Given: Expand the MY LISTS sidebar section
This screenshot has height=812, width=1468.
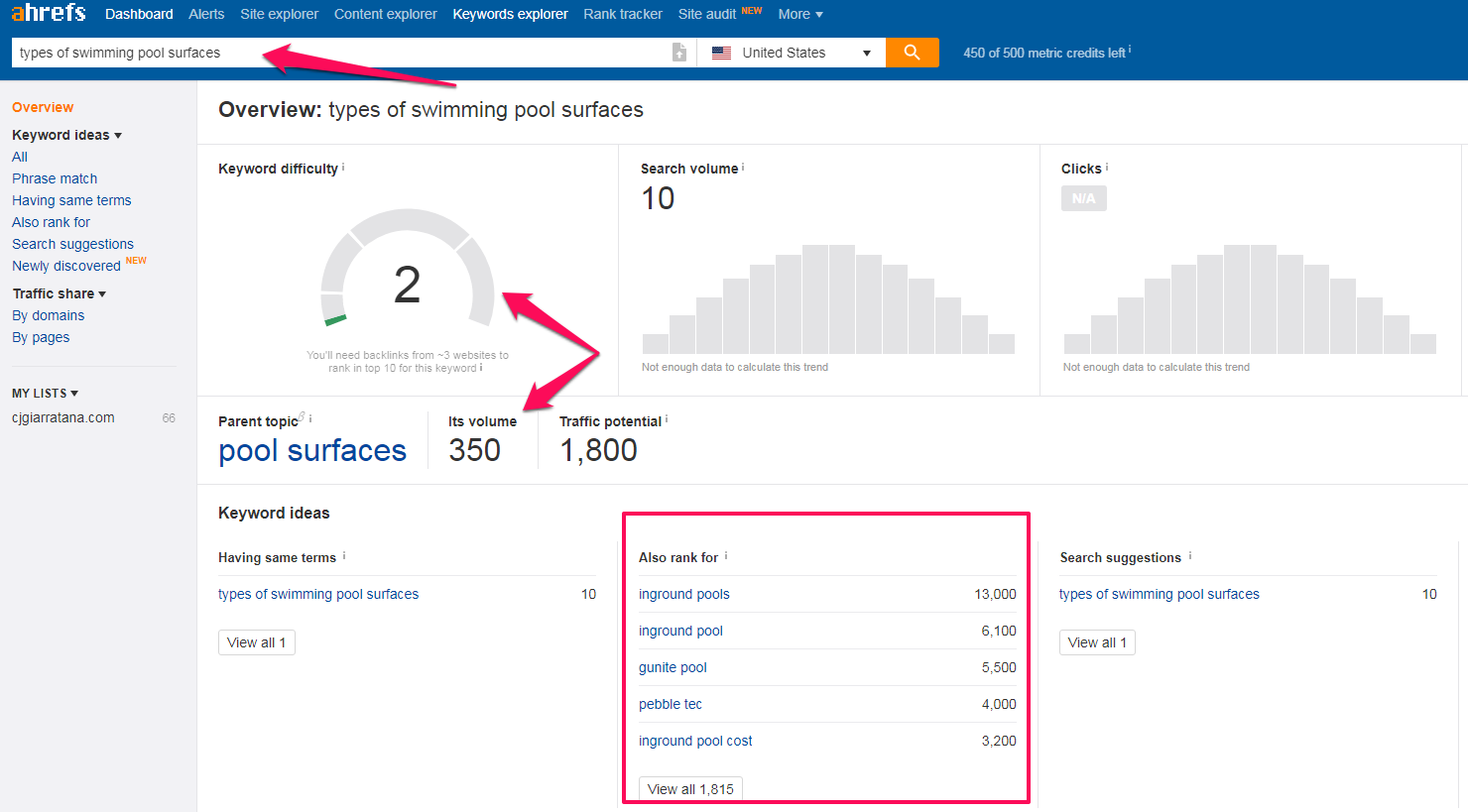Looking at the screenshot, I should click(x=45, y=394).
